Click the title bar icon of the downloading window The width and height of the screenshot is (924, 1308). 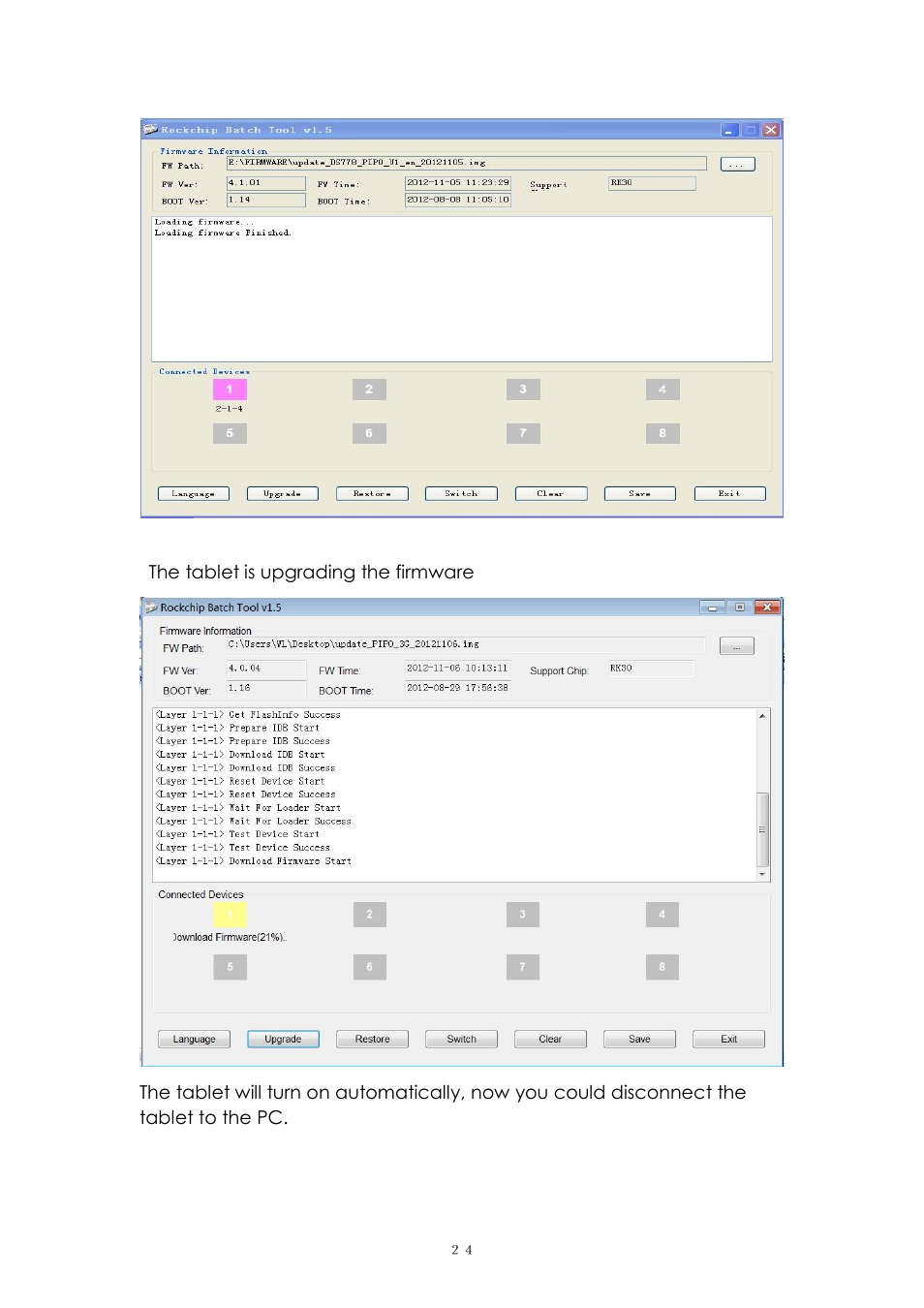coord(151,607)
